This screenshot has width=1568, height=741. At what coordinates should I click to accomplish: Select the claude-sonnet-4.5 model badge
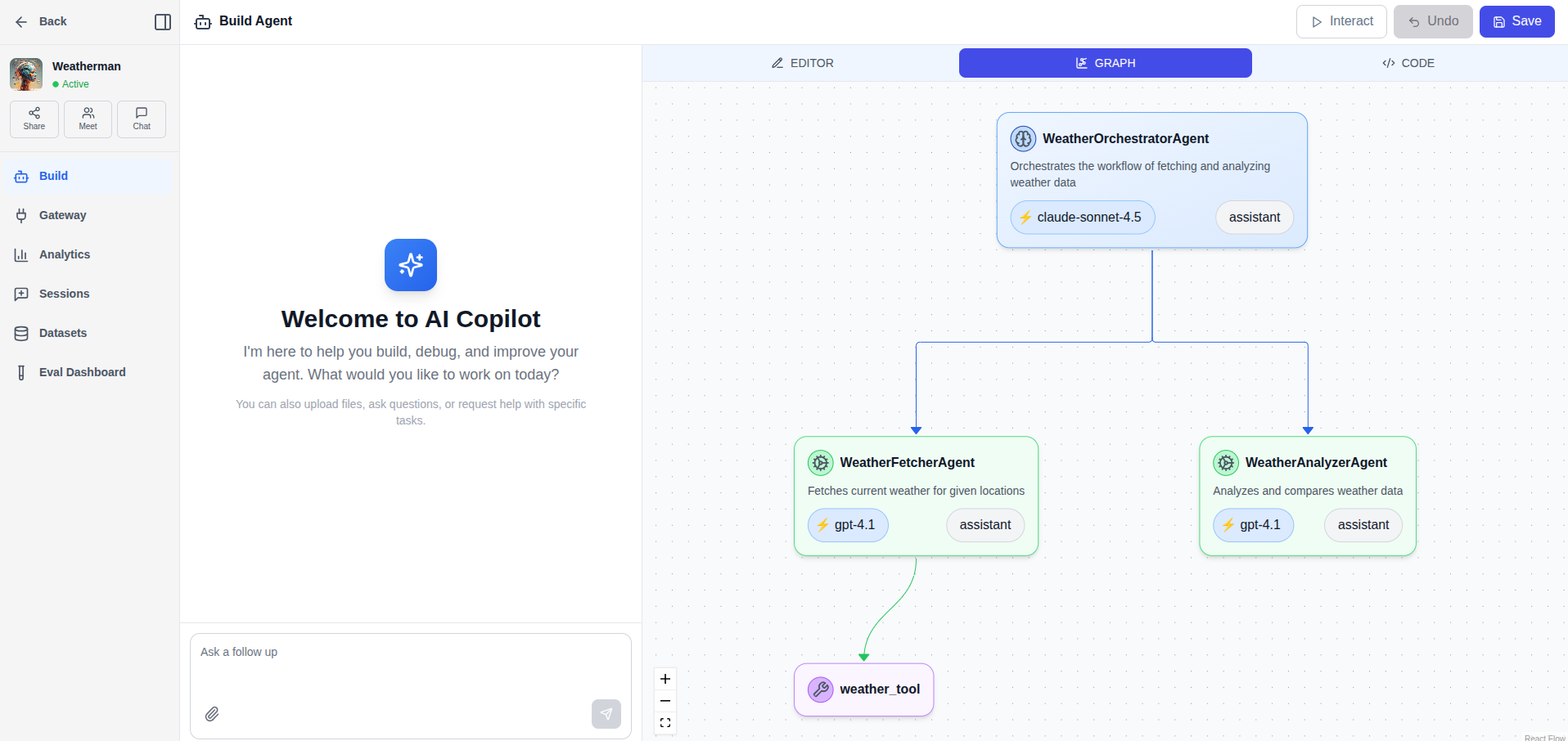(x=1082, y=217)
